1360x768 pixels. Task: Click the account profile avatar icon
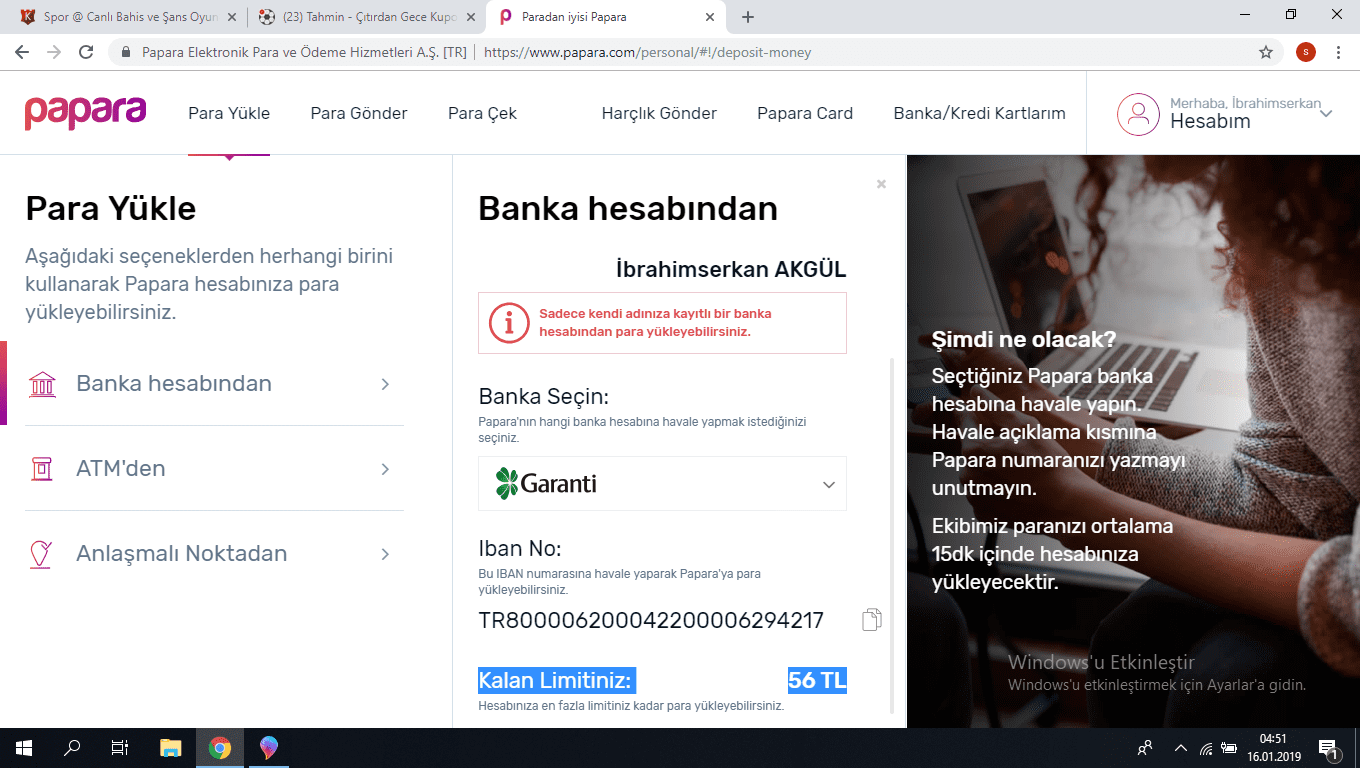(1138, 114)
